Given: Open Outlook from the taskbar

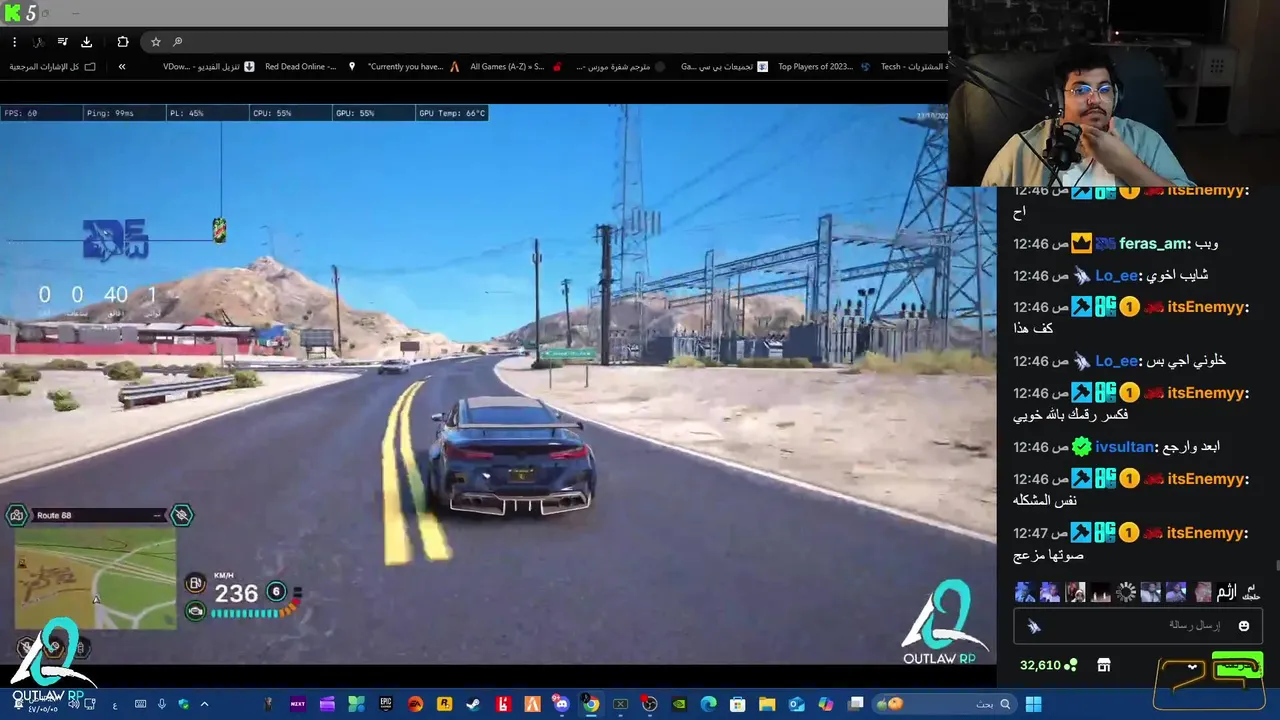Looking at the screenshot, I should click(797, 704).
